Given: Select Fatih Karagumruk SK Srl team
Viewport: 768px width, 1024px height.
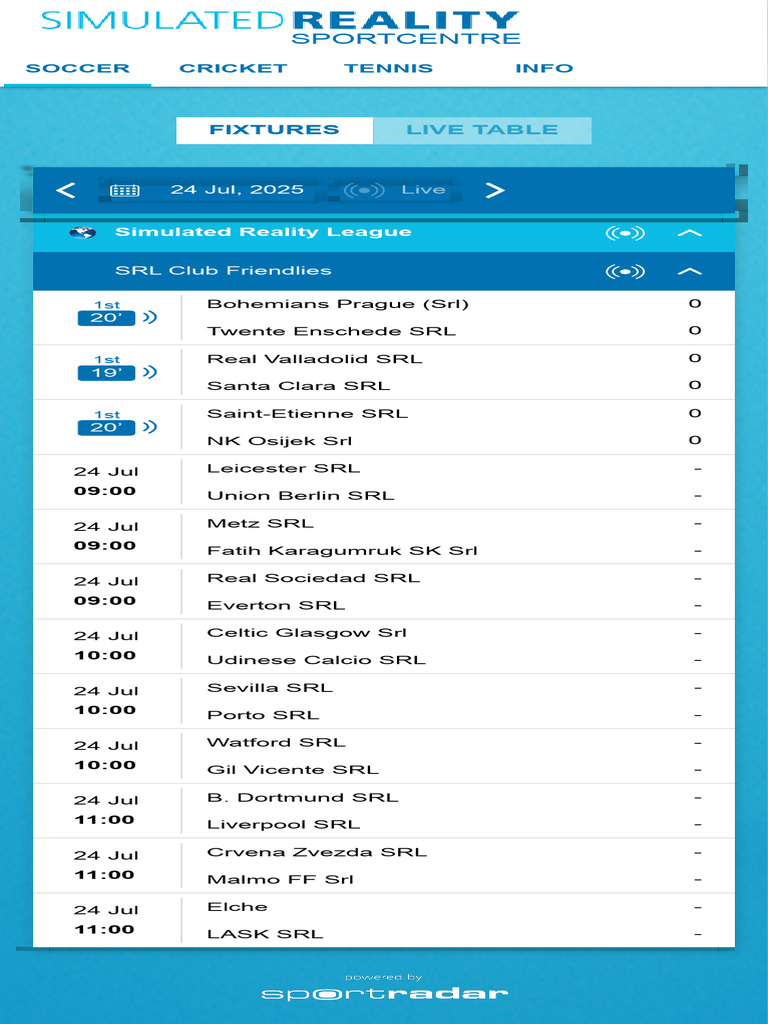Looking at the screenshot, I should [342, 551].
